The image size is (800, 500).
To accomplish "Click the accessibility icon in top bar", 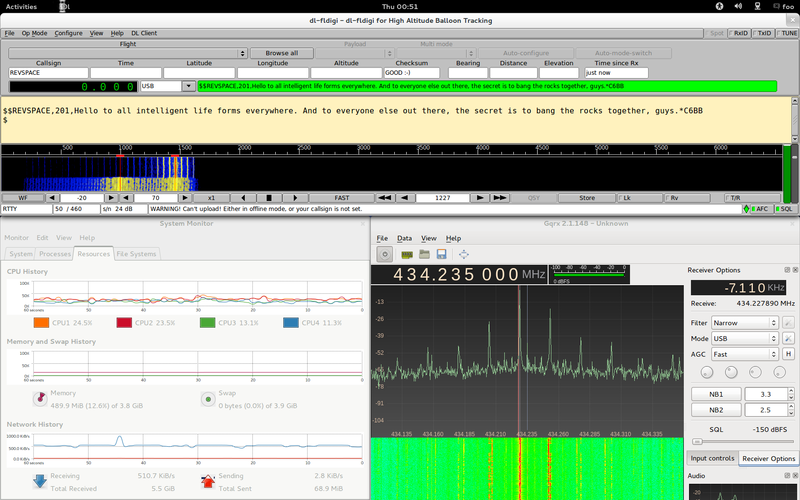I will pyautogui.click(x=719, y=6).
